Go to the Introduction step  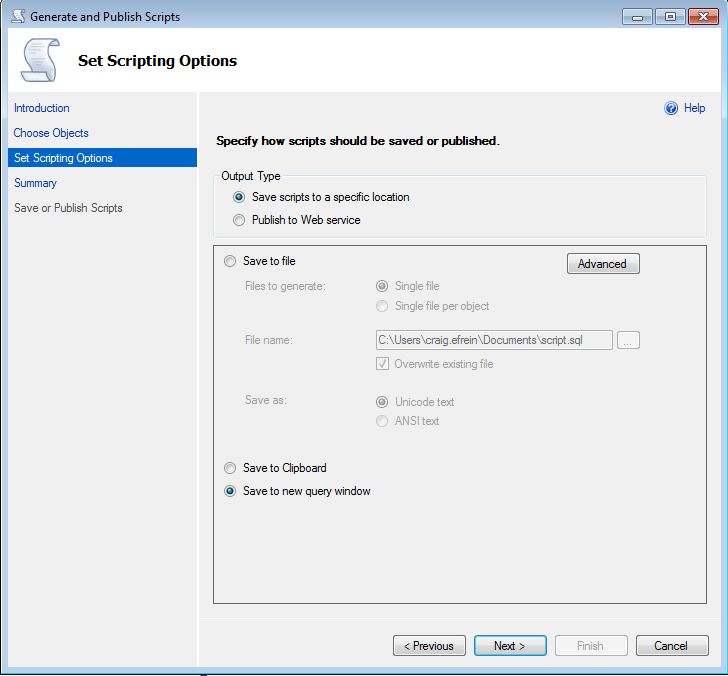(x=41, y=108)
